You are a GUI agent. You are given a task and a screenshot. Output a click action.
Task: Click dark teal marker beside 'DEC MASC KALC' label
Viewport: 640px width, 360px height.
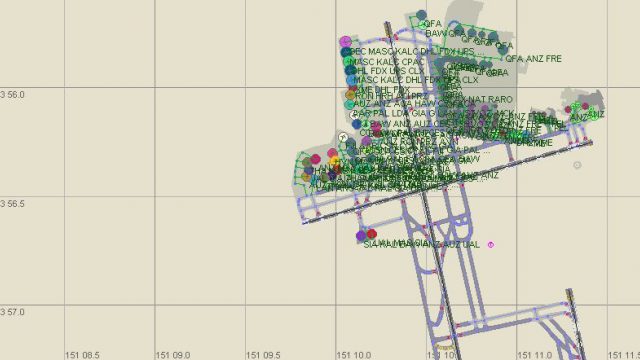click(x=346, y=52)
